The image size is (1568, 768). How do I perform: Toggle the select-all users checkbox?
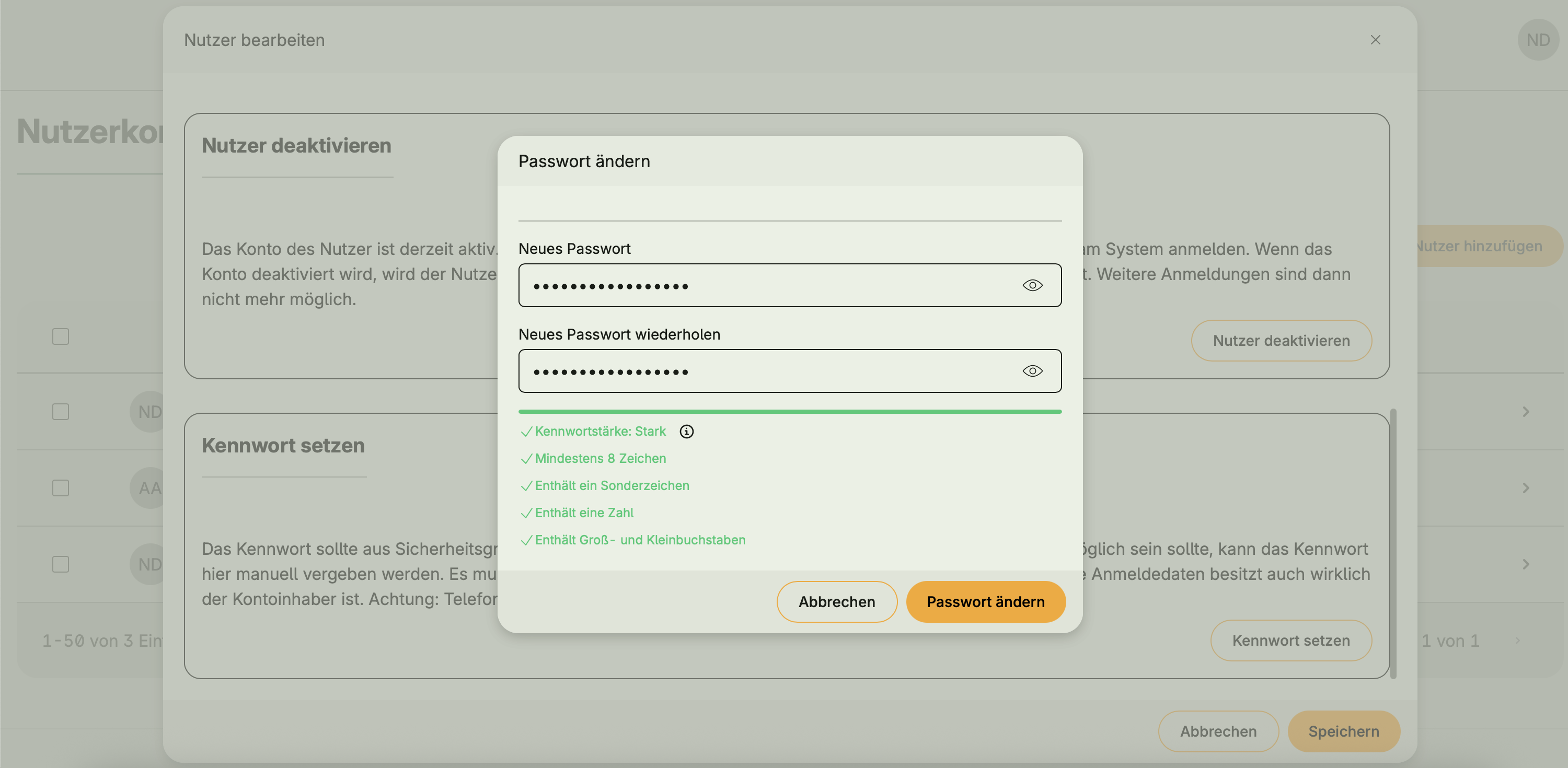pos(61,336)
